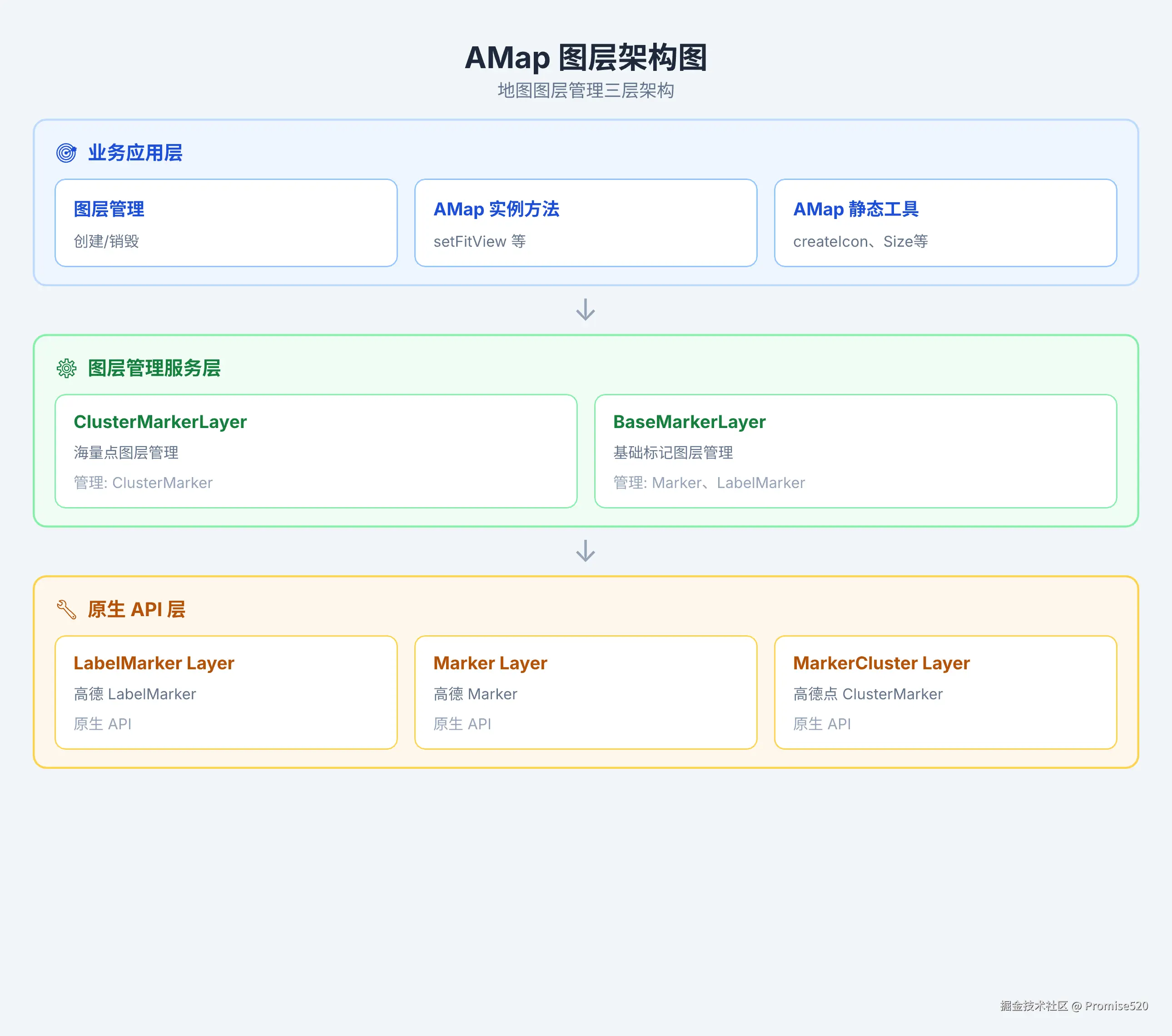
Task: Click the down arrow below 业务应用层 panel
Action: [x=586, y=310]
